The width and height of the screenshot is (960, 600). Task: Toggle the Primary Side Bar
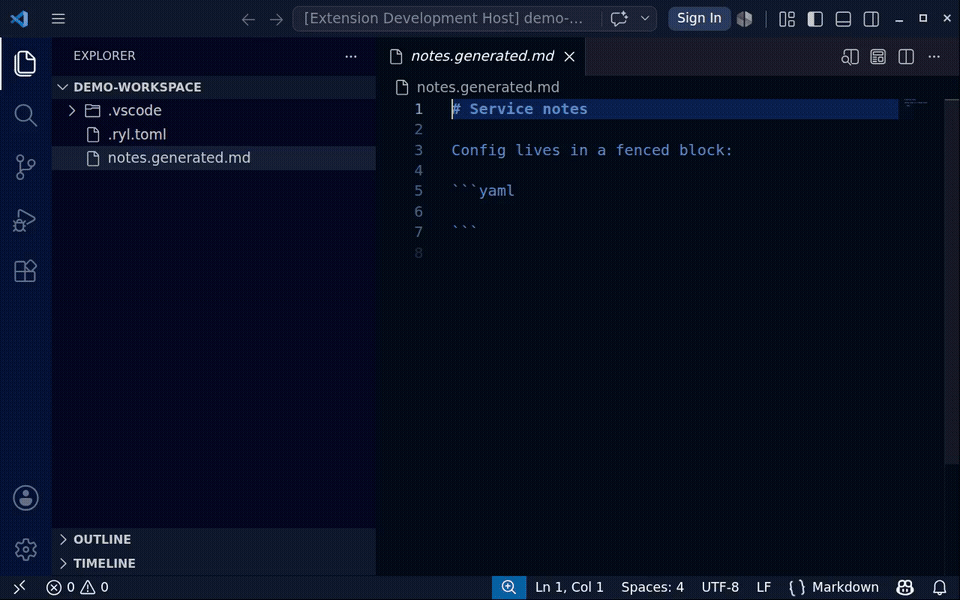click(815, 20)
